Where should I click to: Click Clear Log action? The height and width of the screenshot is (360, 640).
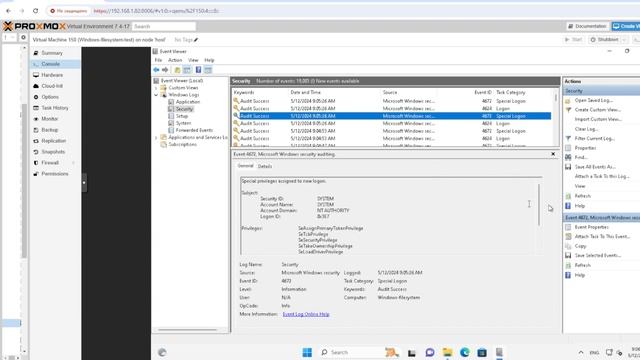(586, 129)
